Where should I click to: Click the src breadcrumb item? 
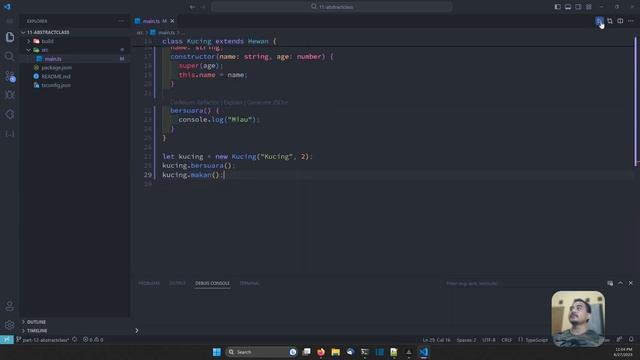coord(140,32)
